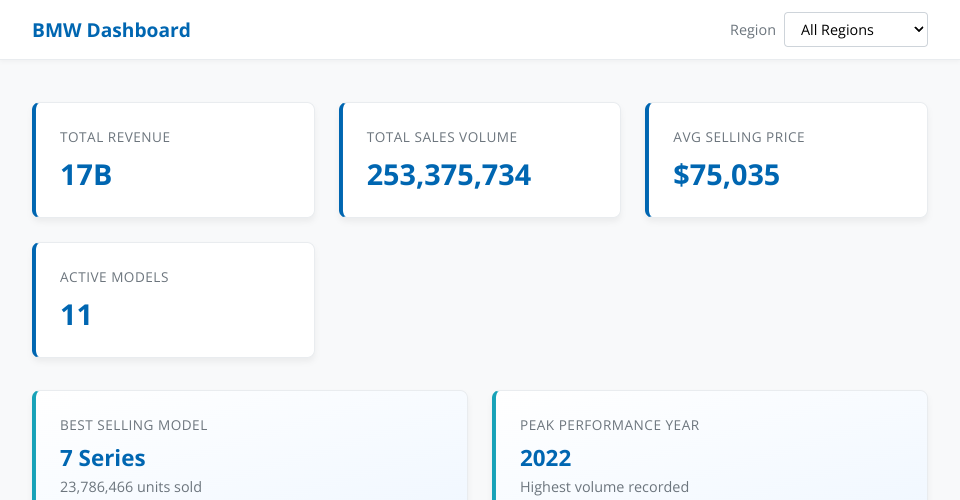The width and height of the screenshot is (960, 500).
Task: Select the 17B revenue value
Action: 86,175
